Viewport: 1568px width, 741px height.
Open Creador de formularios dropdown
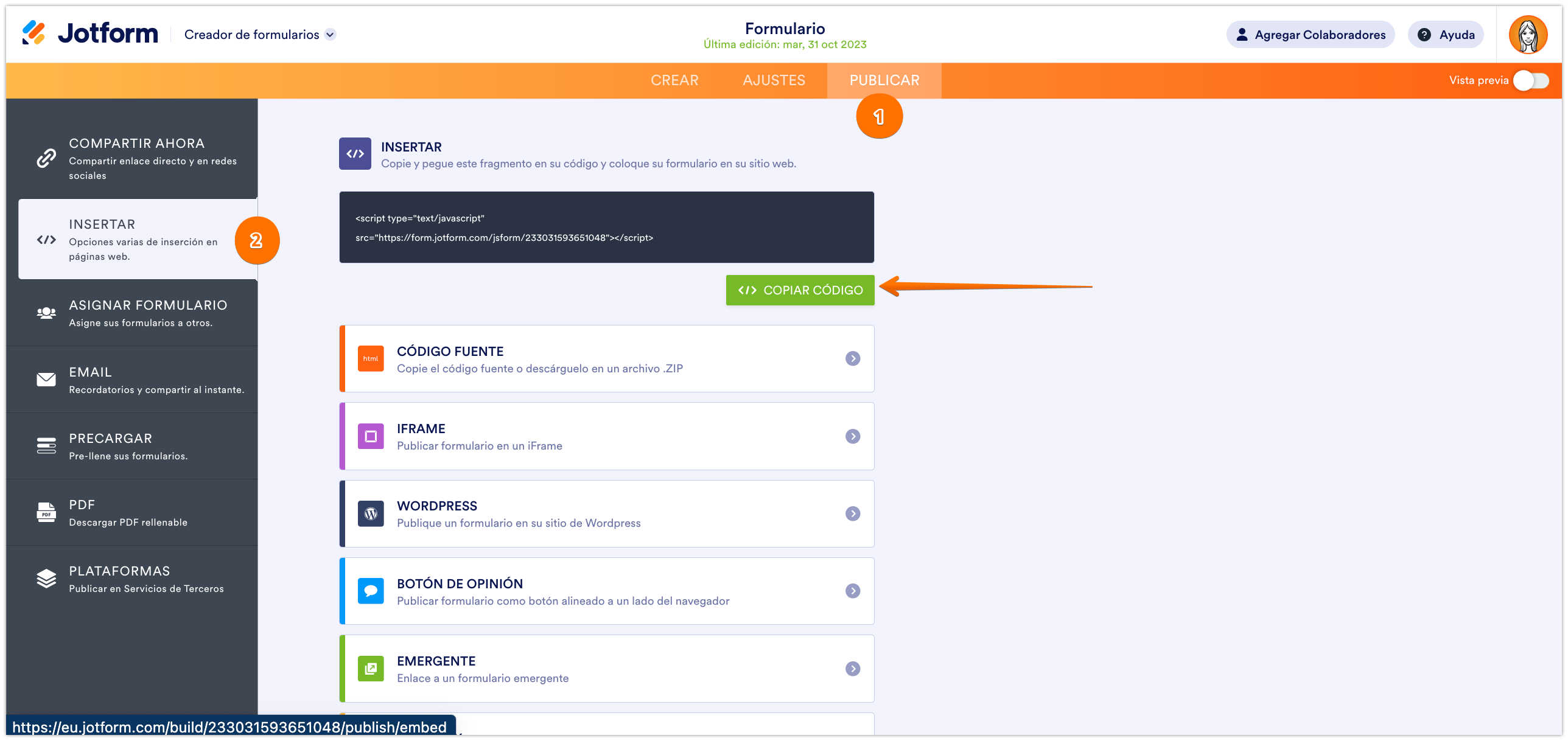(330, 35)
